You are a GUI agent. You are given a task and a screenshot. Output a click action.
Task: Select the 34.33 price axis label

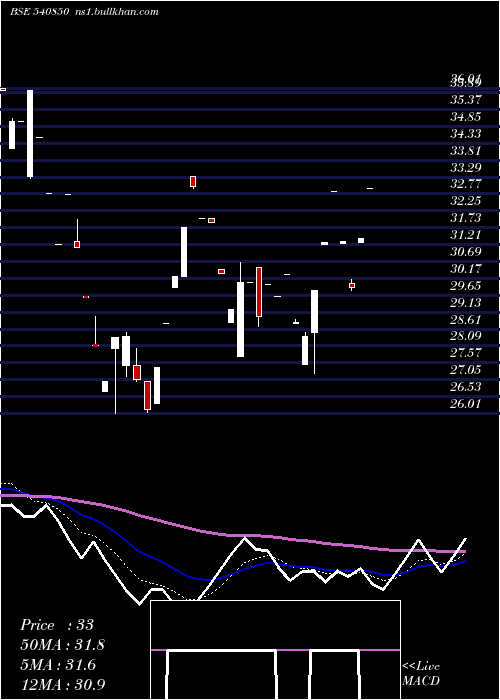(x=466, y=134)
